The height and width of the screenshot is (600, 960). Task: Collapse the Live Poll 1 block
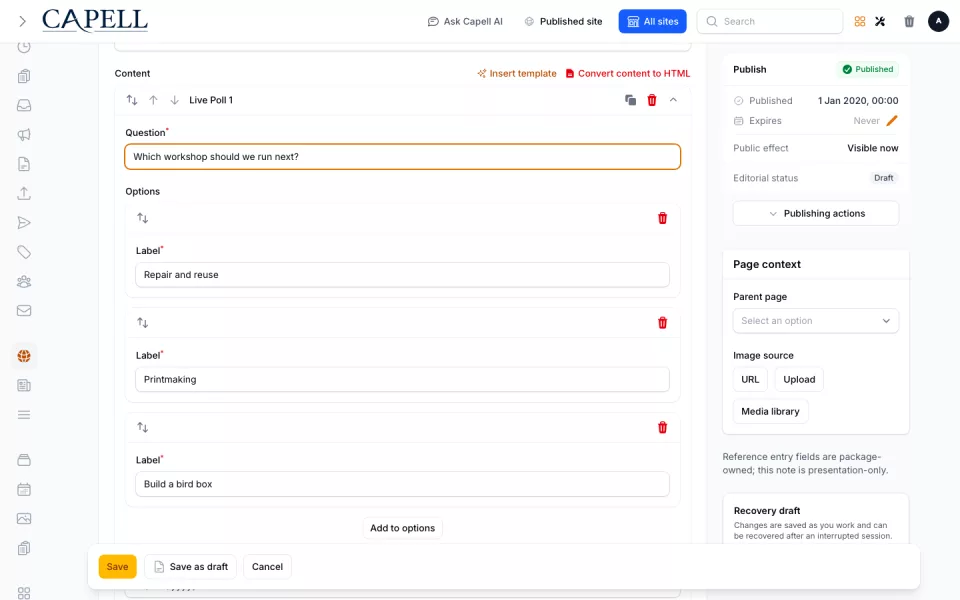coord(673,100)
